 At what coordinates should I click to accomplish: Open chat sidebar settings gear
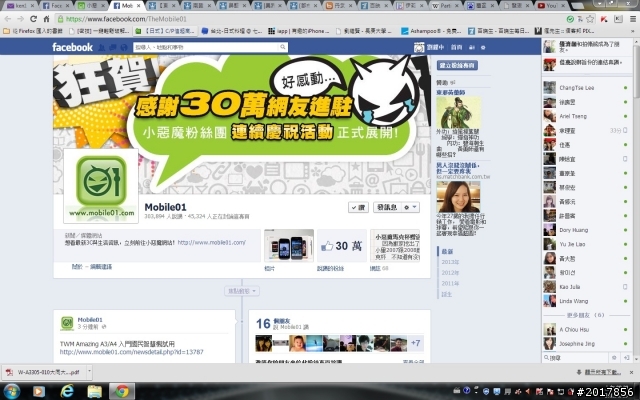tap(613, 358)
